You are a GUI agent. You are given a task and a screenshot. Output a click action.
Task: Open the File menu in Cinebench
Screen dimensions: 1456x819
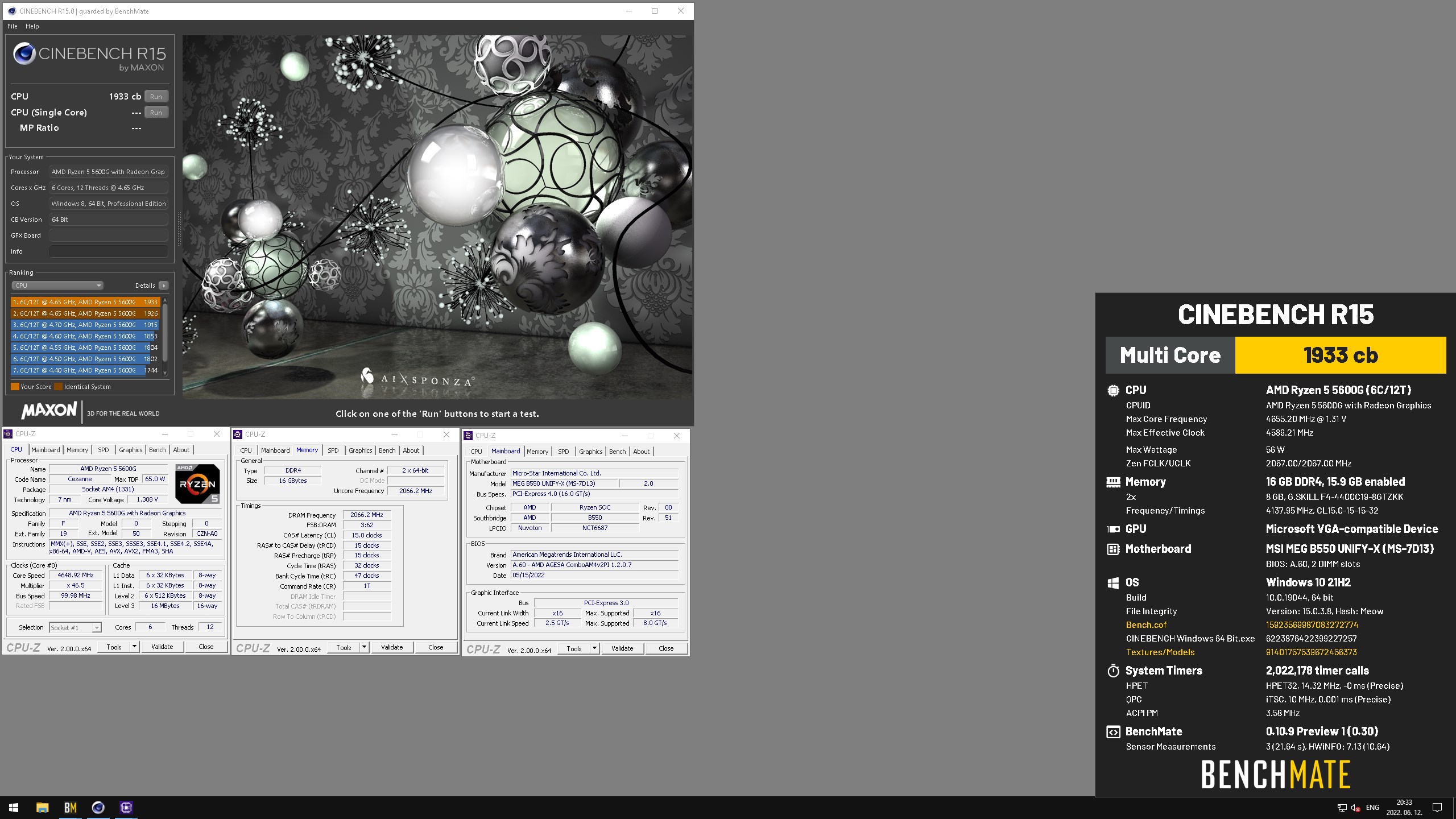pos(13,26)
